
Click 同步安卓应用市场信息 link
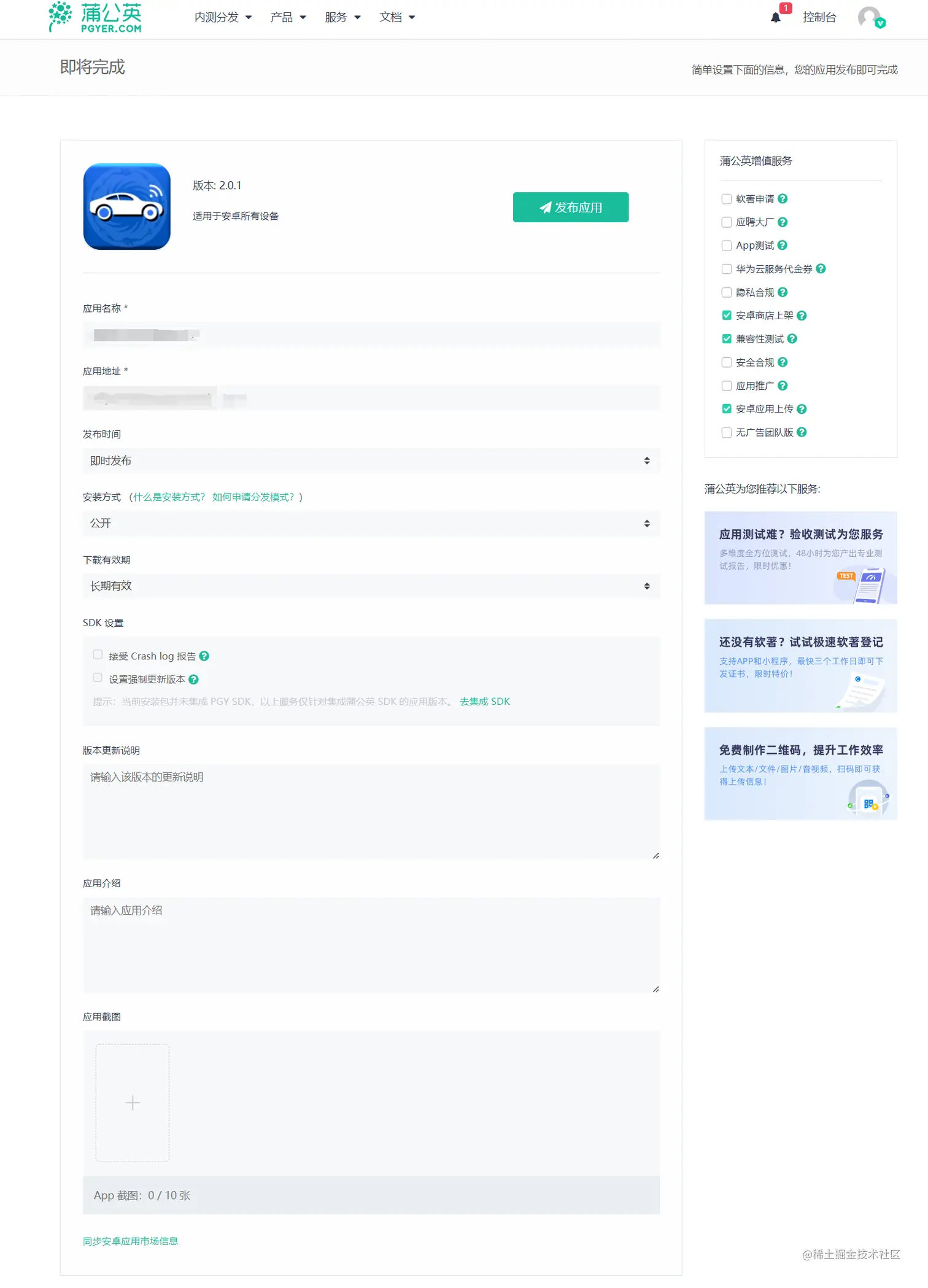click(130, 1241)
